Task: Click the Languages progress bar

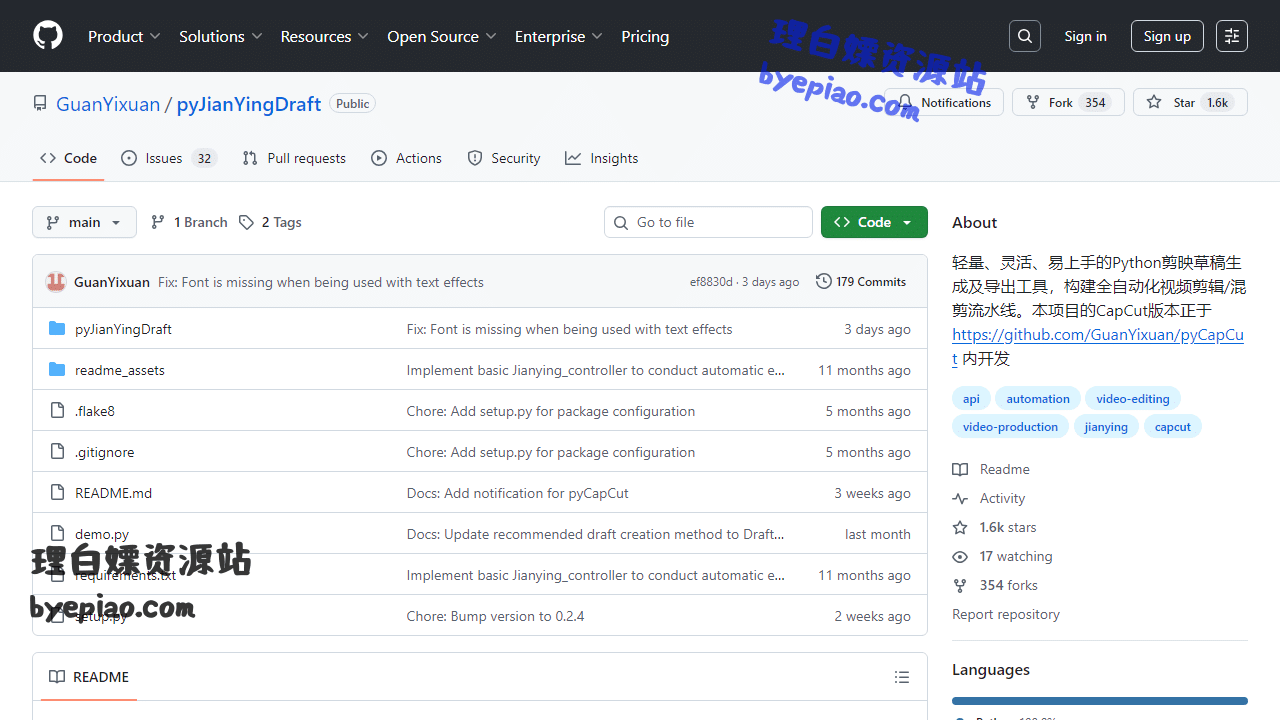Action: [1100, 701]
